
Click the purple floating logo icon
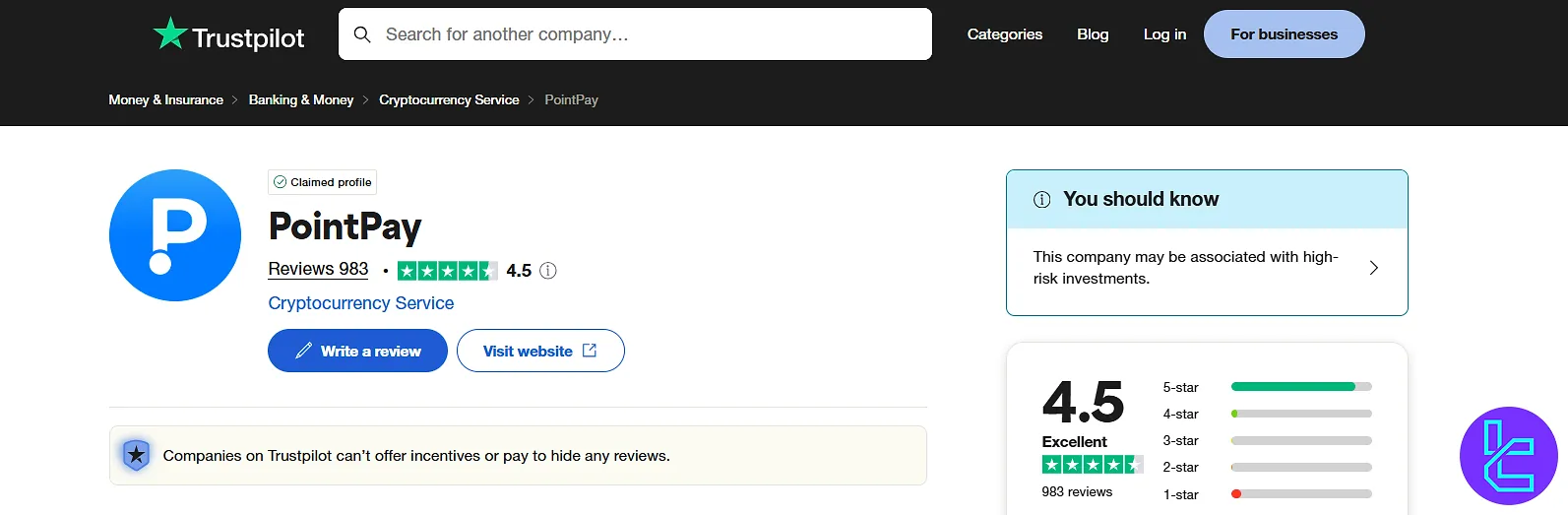click(1508, 456)
